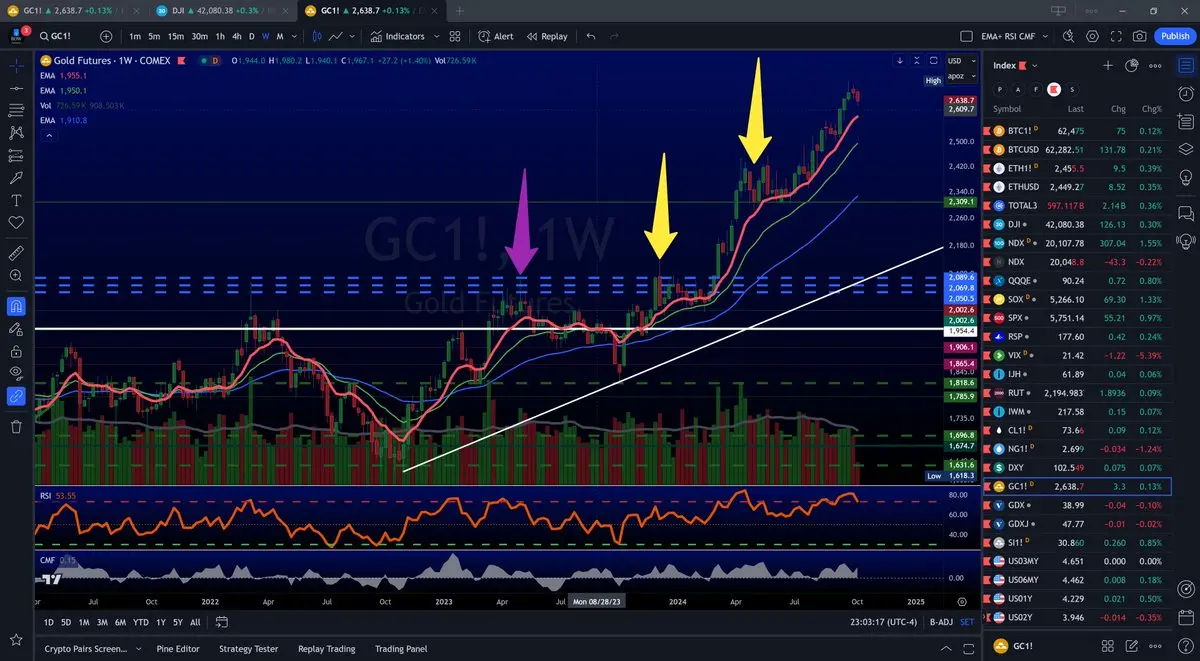Select the YTD date range button

141,622
